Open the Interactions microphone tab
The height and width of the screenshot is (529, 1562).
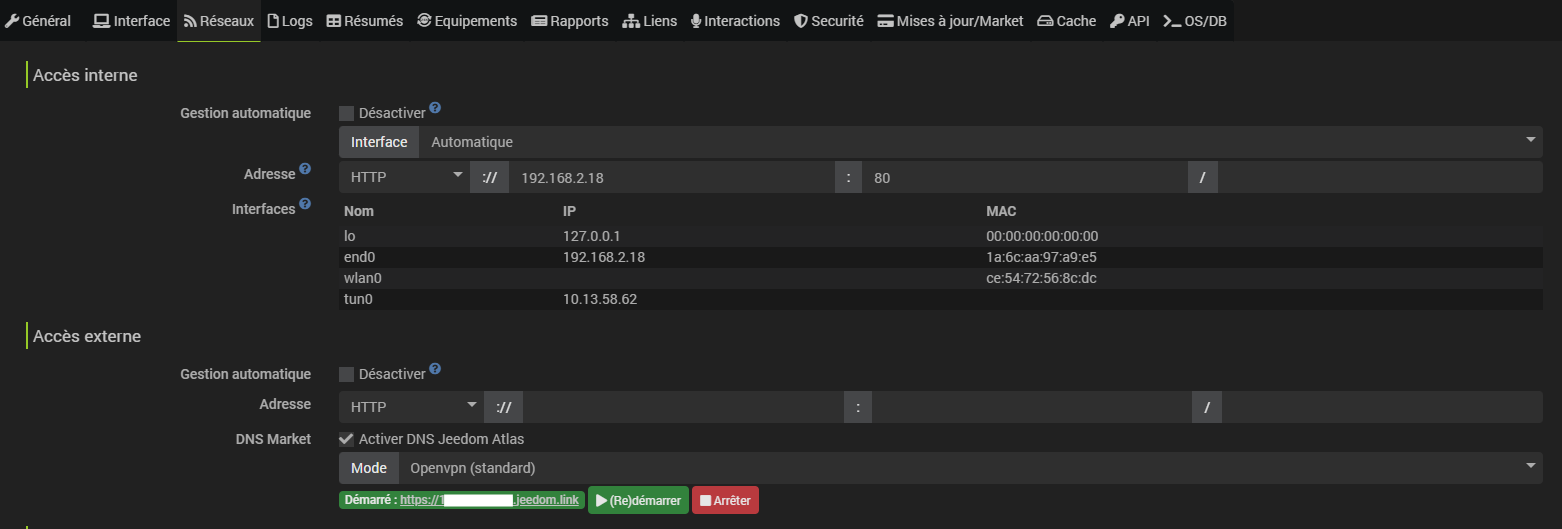coord(735,21)
